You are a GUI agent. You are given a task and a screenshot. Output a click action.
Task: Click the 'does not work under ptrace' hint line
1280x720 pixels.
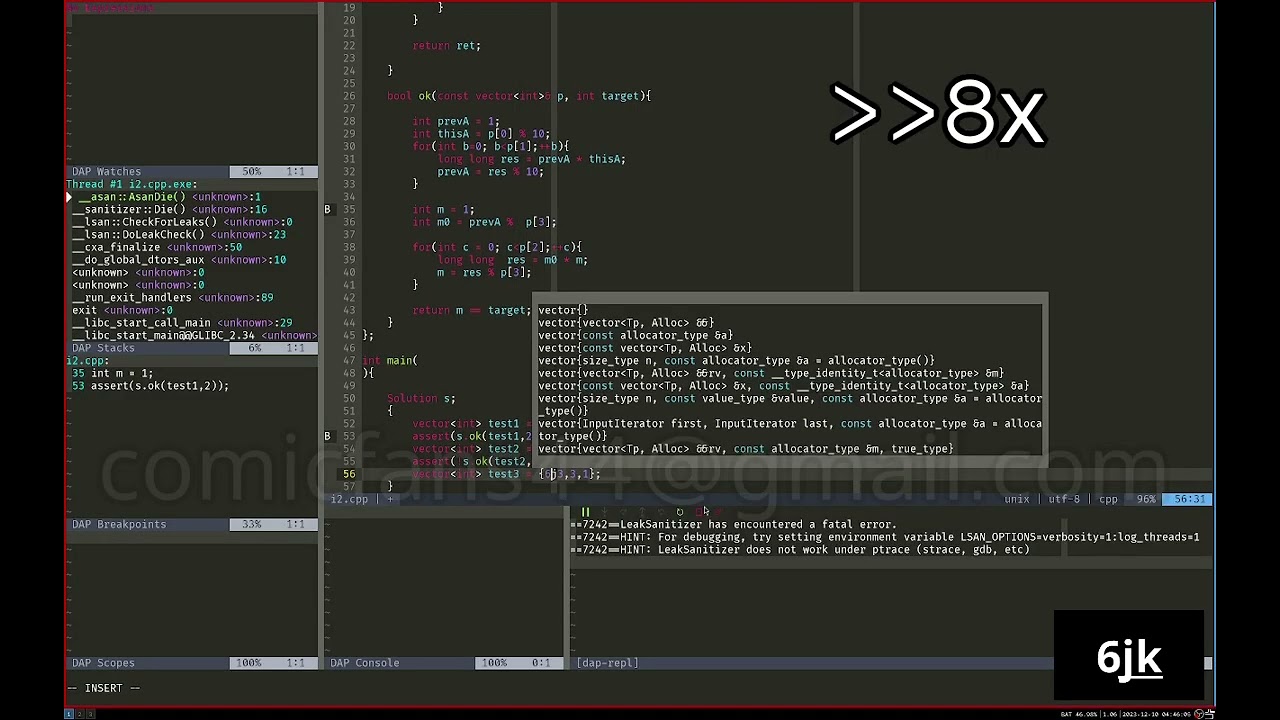[x=800, y=550]
